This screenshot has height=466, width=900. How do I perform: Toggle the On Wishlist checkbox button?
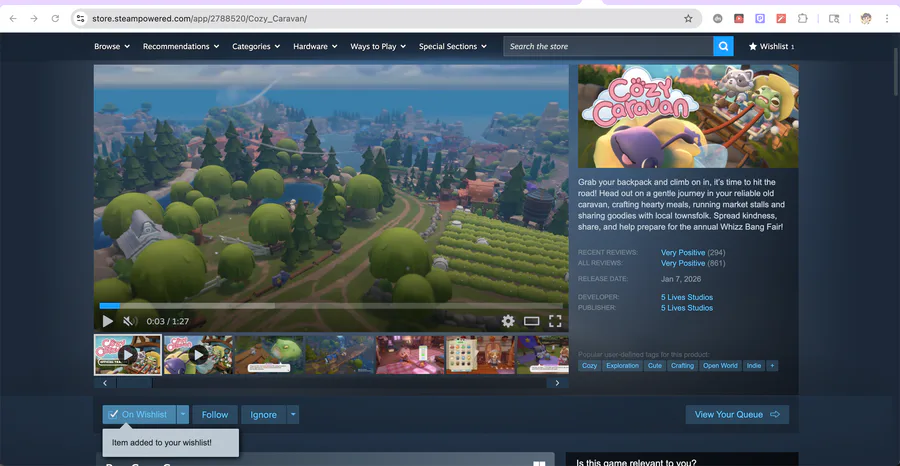coord(139,414)
